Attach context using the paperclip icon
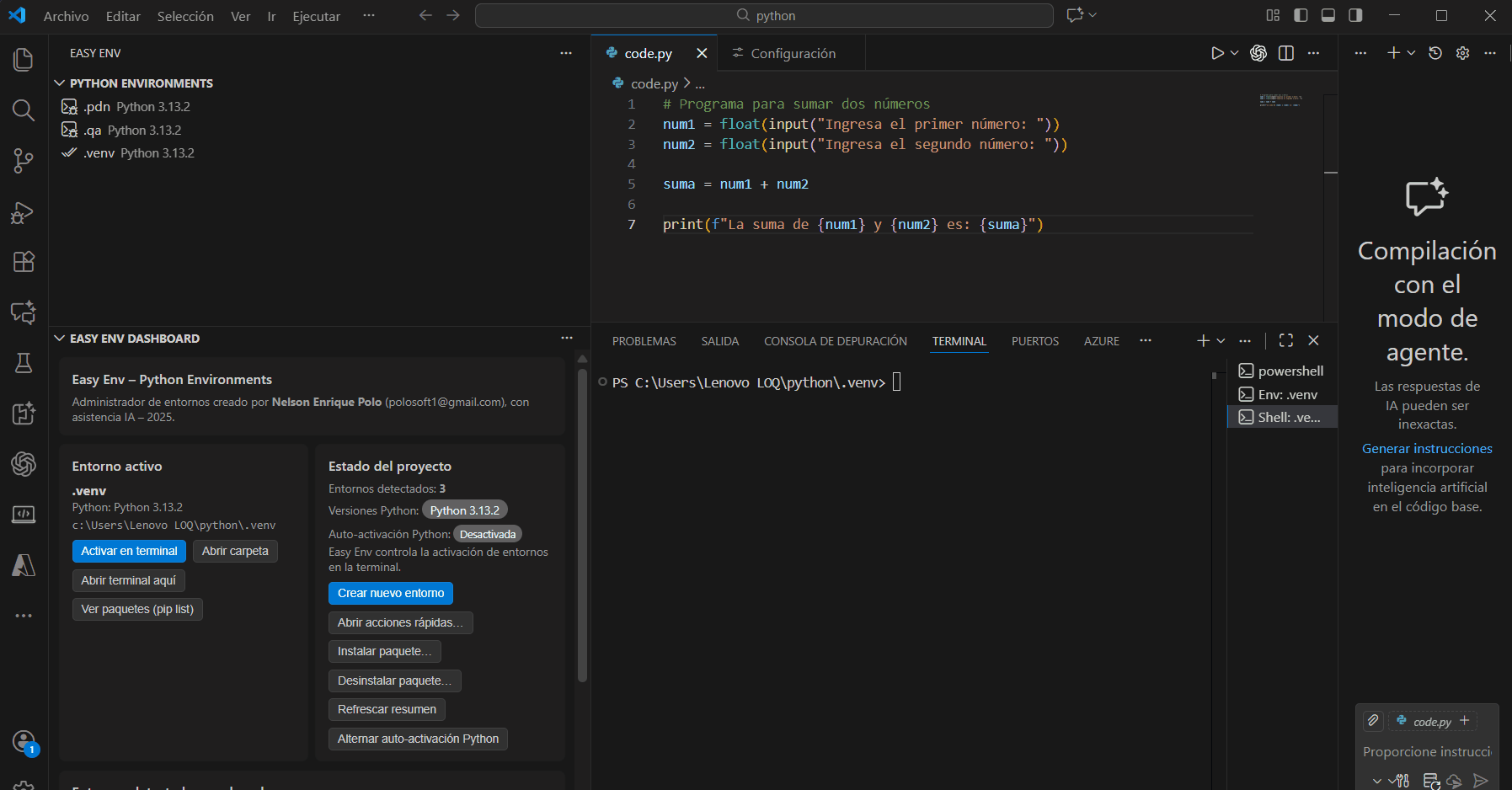The image size is (1512, 790). point(1373,720)
